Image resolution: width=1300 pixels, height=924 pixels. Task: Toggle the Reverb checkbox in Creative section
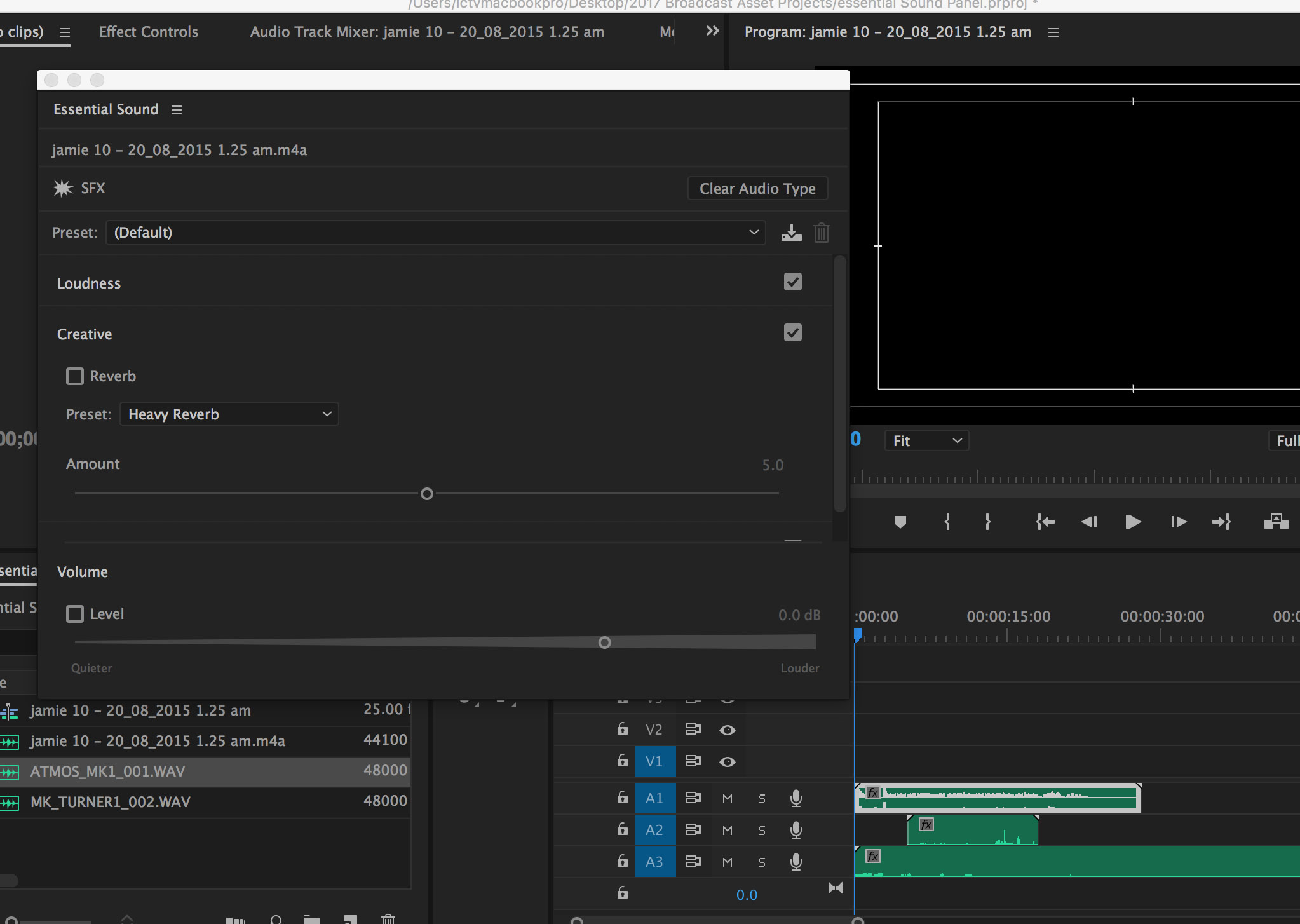pyautogui.click(x=76, y=376)
